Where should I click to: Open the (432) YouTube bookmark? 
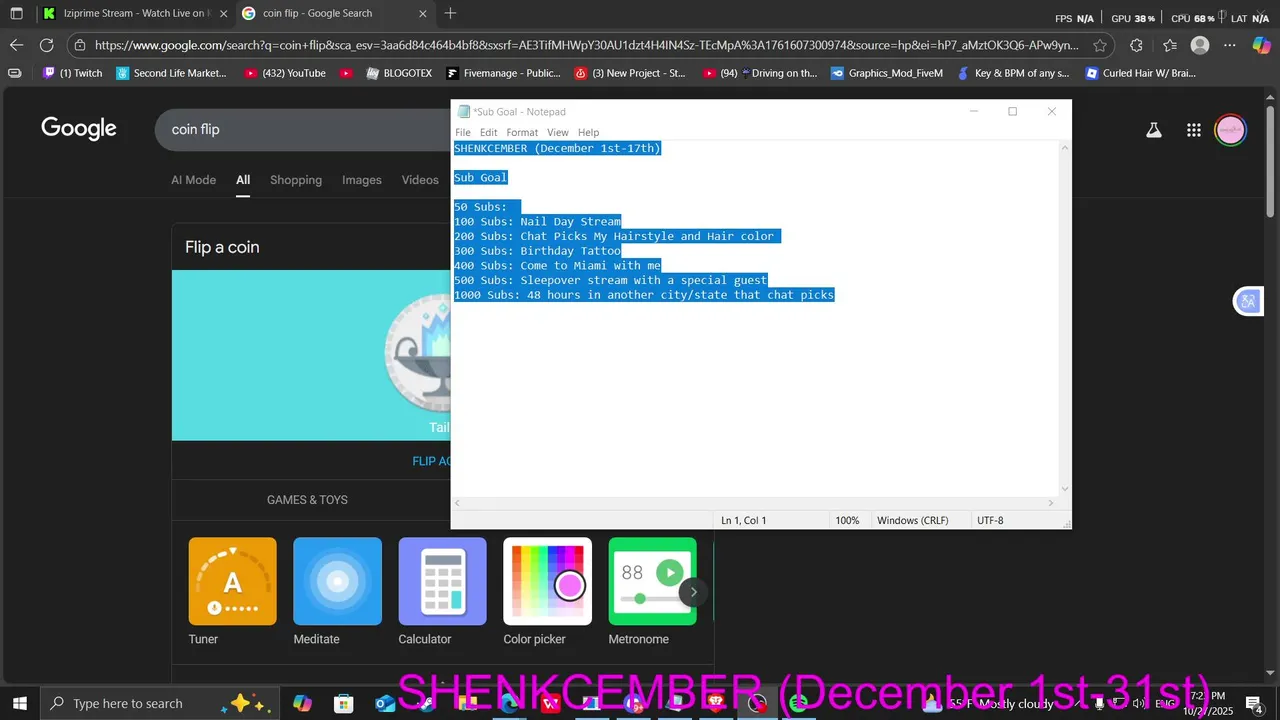coord(285,73)
